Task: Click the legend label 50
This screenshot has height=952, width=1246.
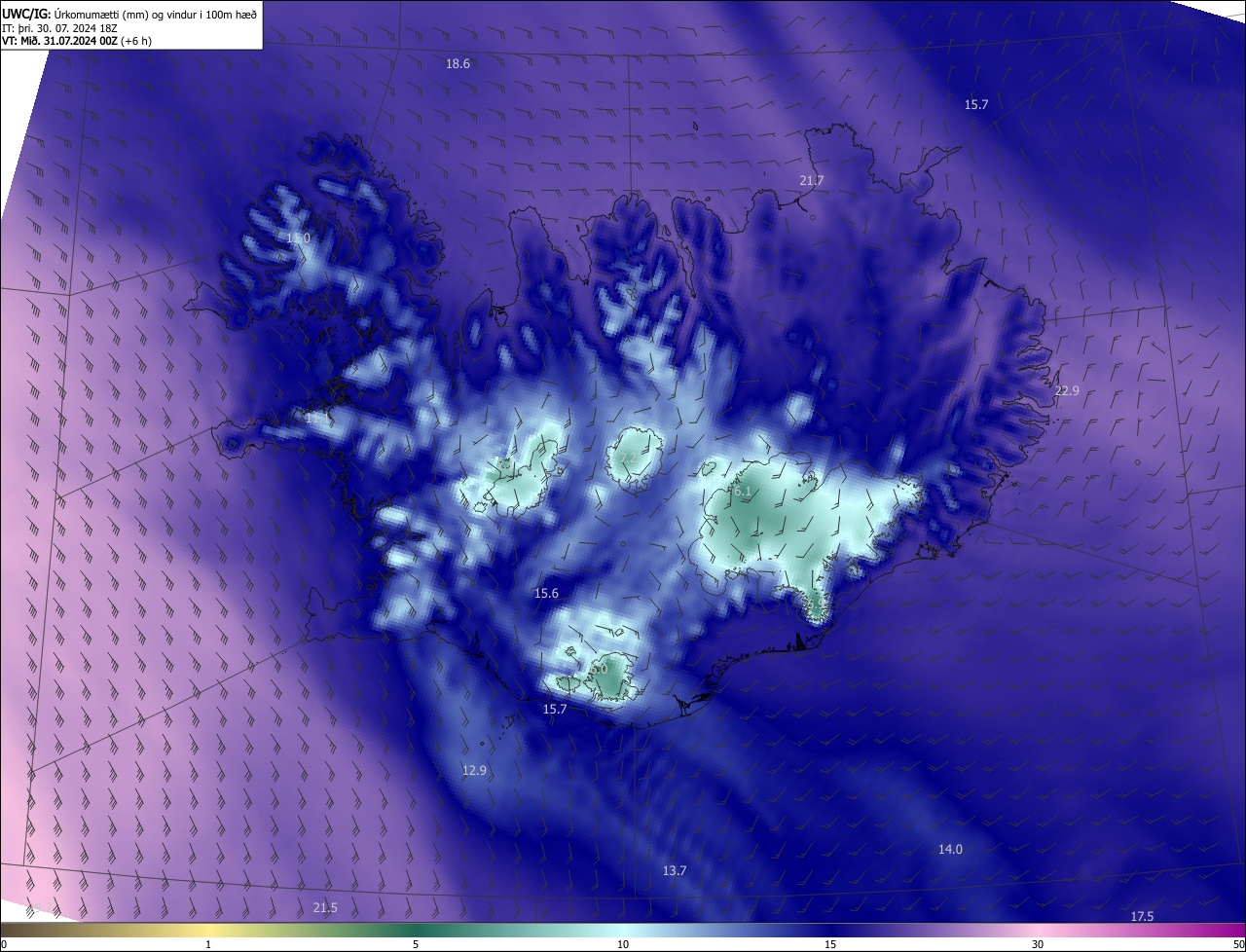Action: click(x=1238, y=944)
